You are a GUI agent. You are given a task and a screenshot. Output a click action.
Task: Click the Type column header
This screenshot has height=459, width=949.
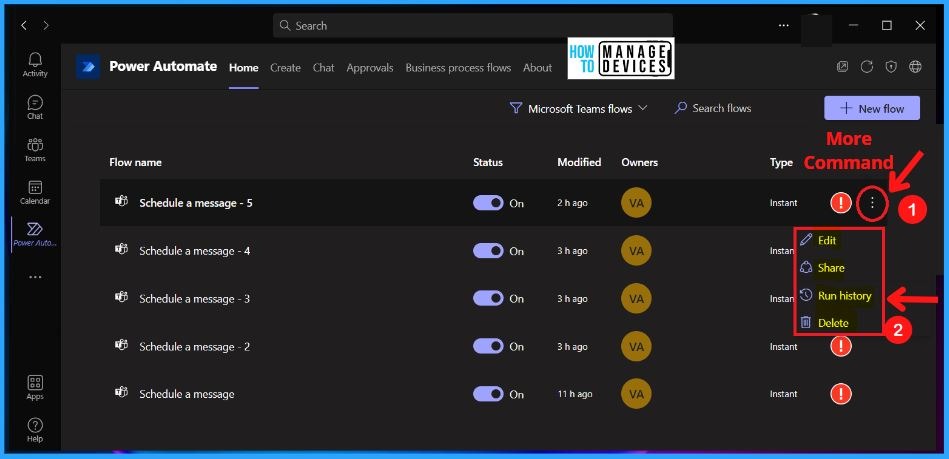(781, 162)
